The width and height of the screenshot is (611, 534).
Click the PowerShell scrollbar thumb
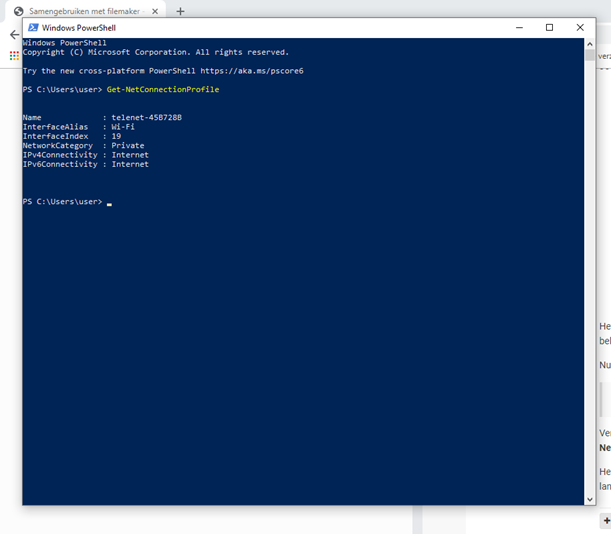pyautogui.click(x=590, y=55)
